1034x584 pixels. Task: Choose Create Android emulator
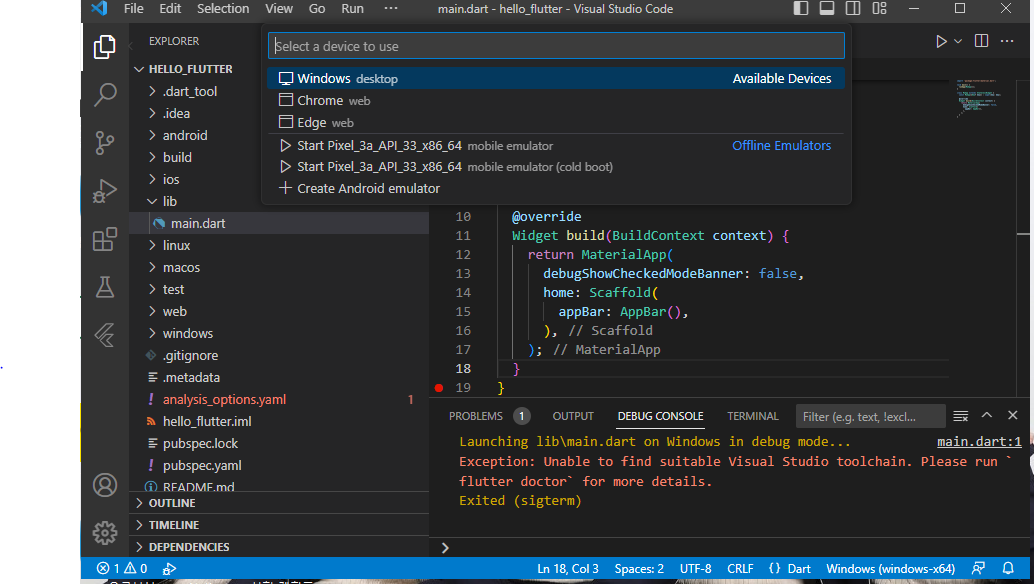coord(556,189)
